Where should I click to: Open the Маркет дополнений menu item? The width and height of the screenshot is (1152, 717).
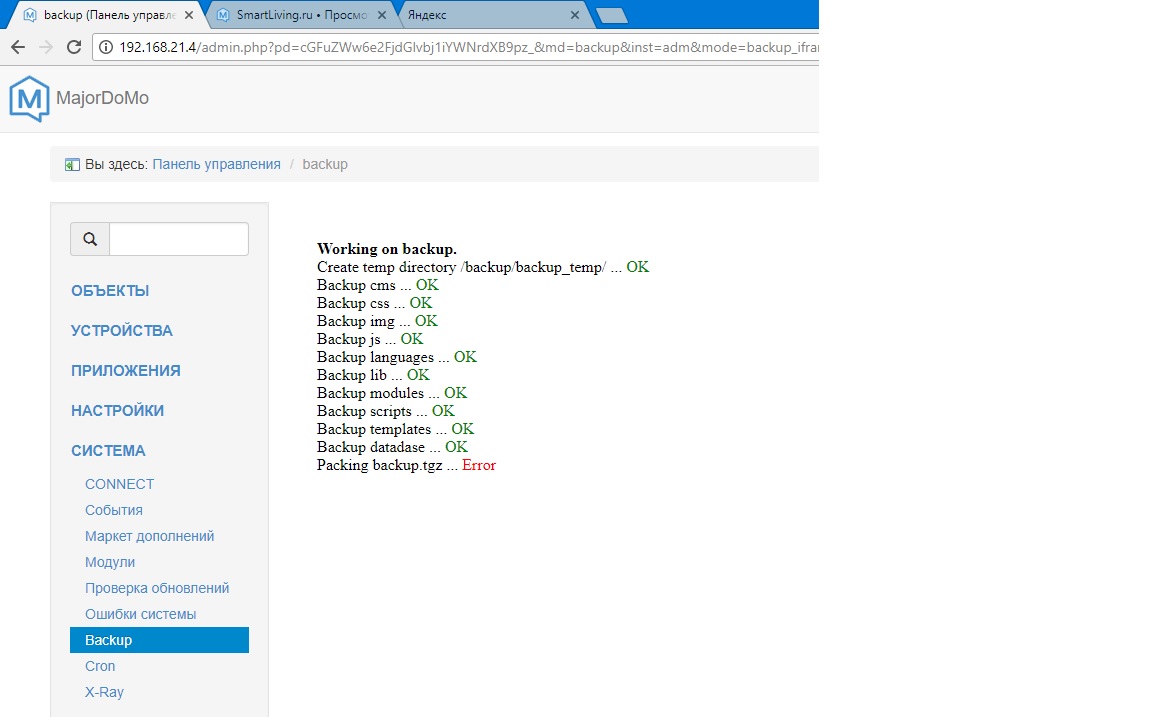pyautogui.click(x=149, y=536)
